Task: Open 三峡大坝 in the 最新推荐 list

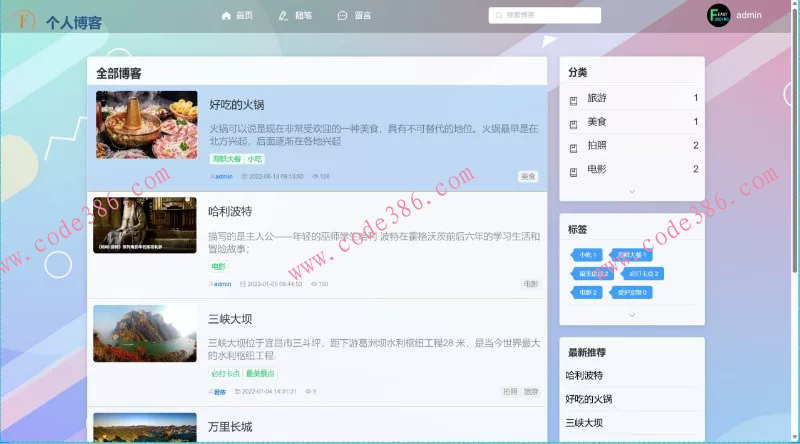Action: click(x=584, y=423)
